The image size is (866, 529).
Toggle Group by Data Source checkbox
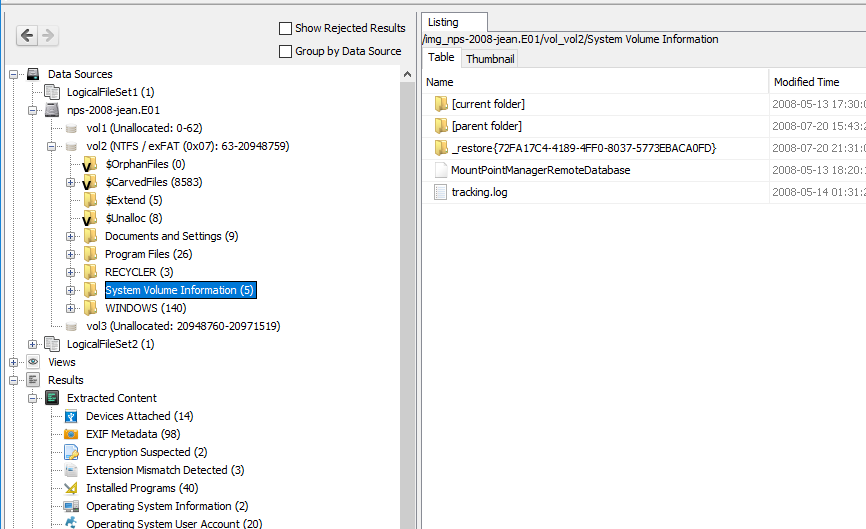(x=286, y=51)
